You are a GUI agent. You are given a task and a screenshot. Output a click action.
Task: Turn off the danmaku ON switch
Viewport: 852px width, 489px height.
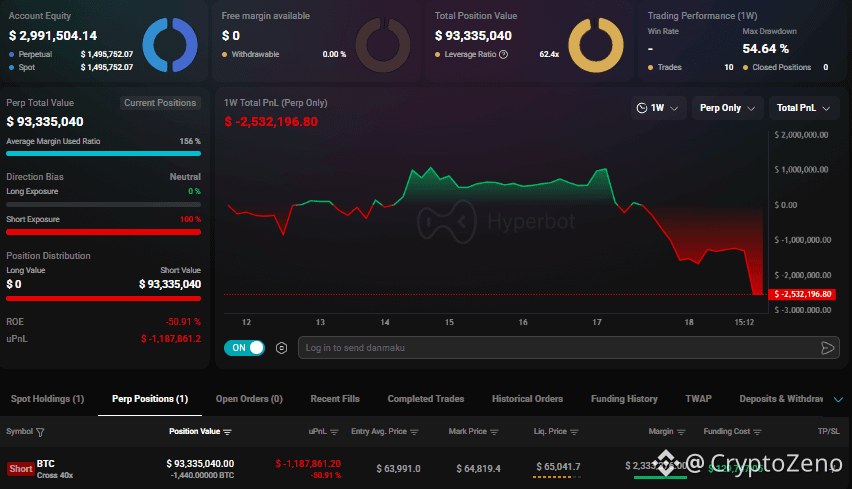click(245, 348)
